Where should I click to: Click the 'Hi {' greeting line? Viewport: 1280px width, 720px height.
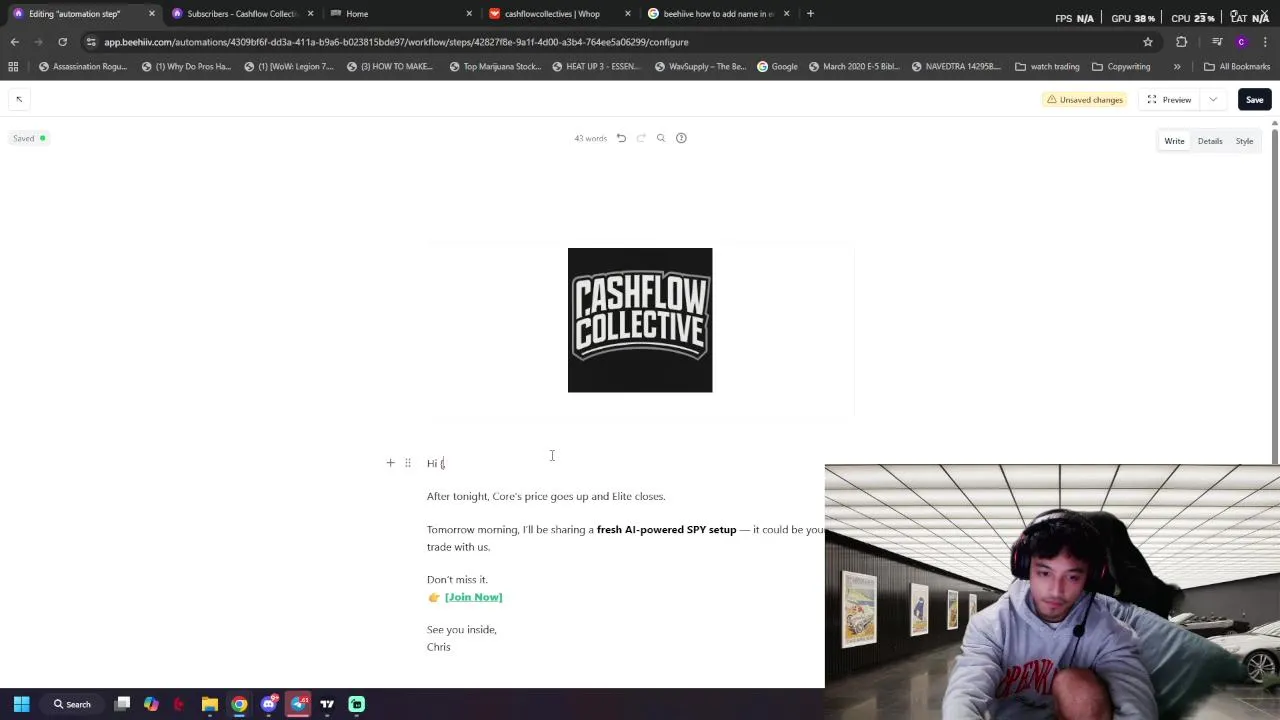[x=436, y=463]
